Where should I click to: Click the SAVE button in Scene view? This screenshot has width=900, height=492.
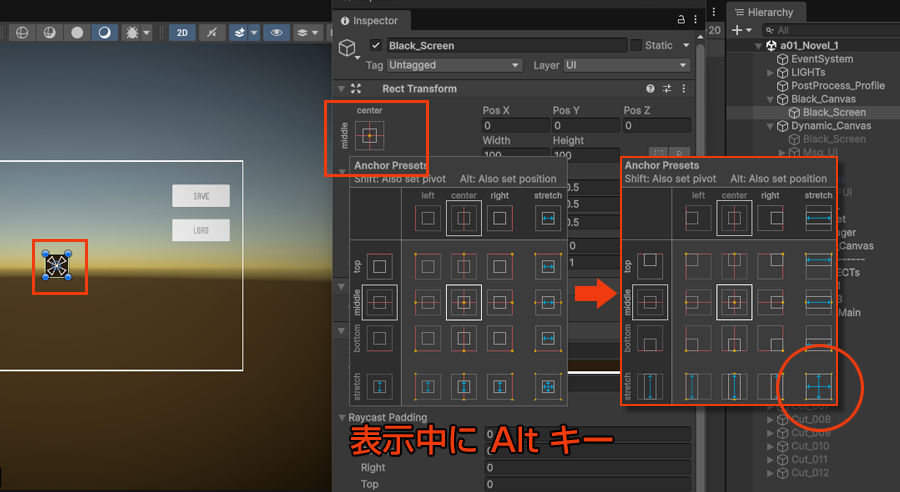point(201,196)
